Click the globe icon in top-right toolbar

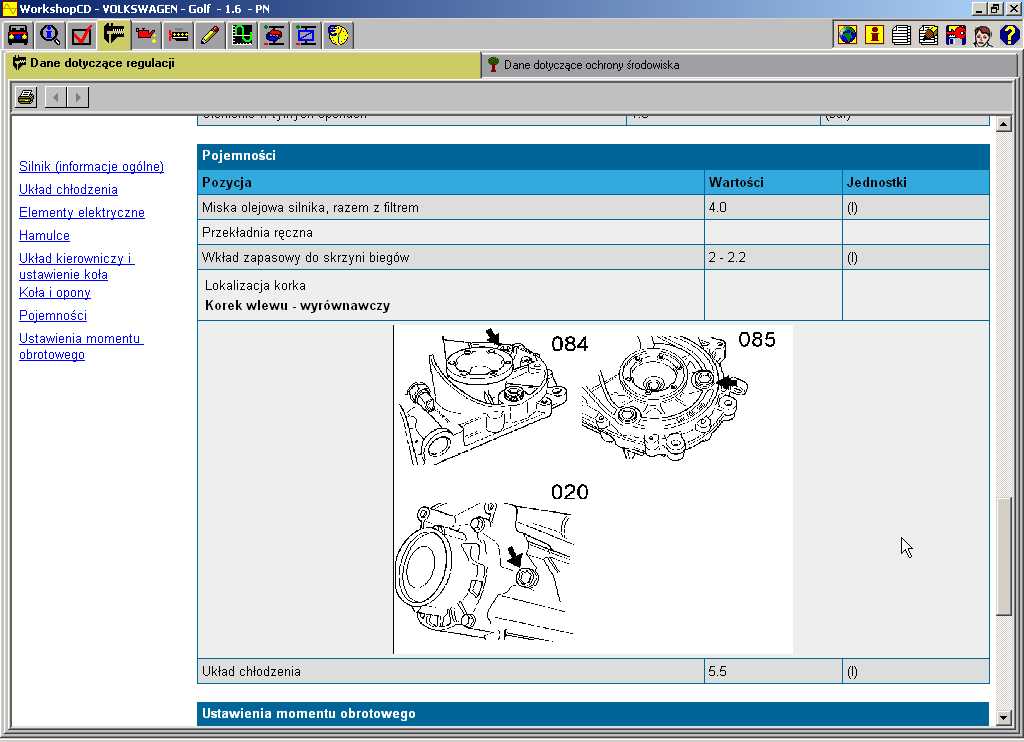tap(847, 36)
